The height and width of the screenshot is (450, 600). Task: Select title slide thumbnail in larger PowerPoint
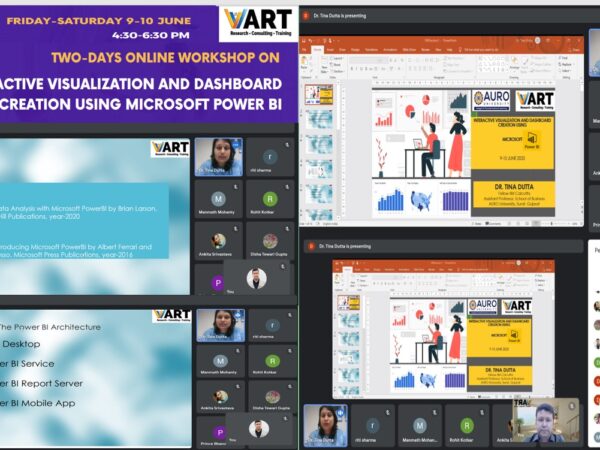pyautogui.click(x=319, y=95)
